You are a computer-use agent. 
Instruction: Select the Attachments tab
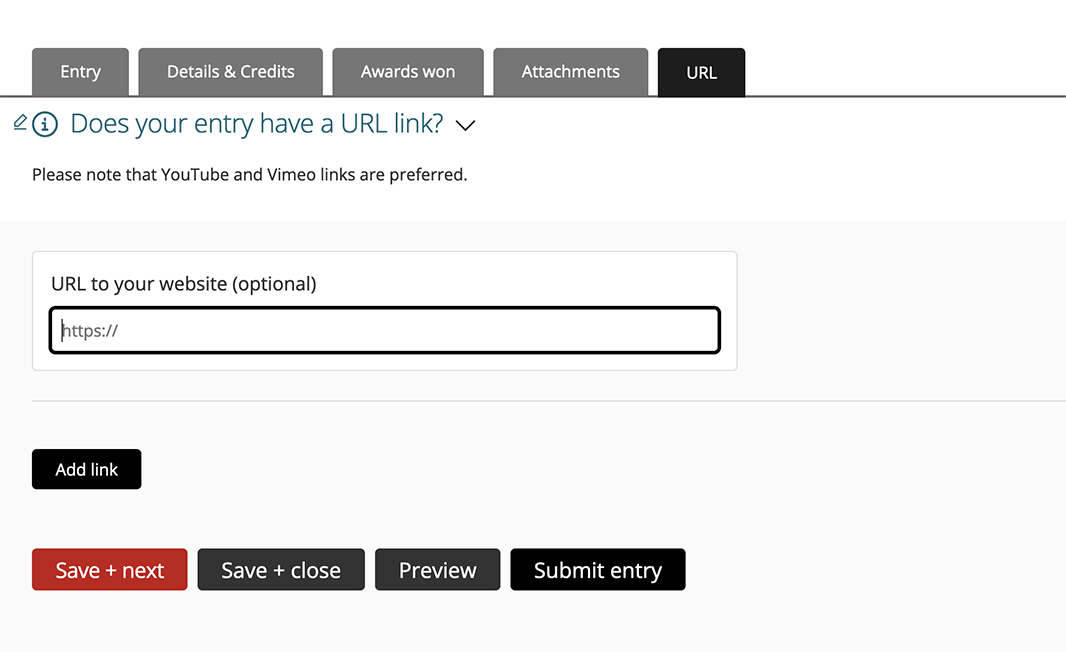pyautogui.click(x=570, y=72)
